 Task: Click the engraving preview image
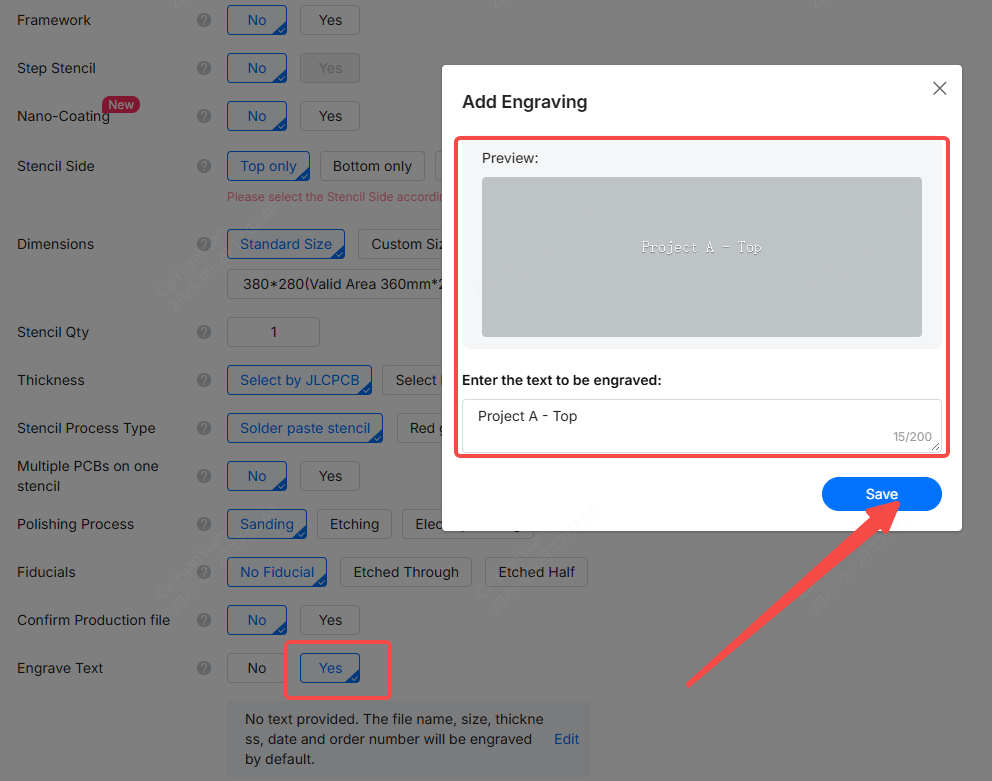point(702,257)
